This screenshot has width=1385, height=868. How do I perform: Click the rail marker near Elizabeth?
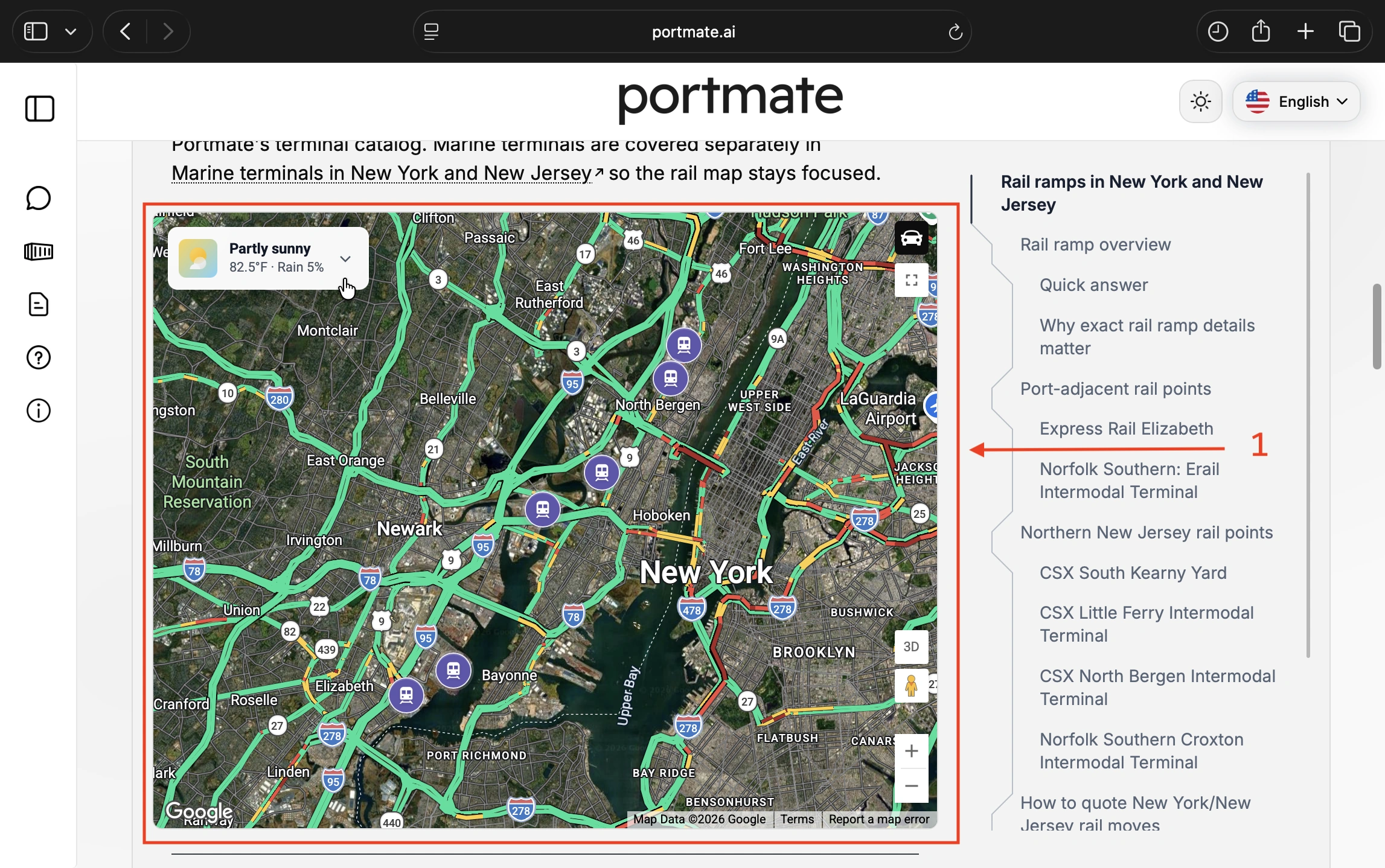pyautogui.click(x=406, y=695)
